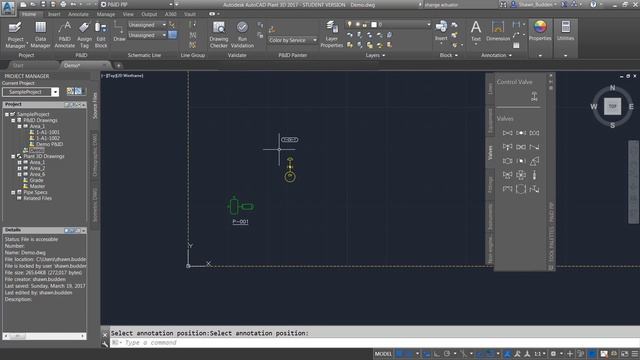Open the annotation scale 1:1 dropdown

click(x=540, y=353)
